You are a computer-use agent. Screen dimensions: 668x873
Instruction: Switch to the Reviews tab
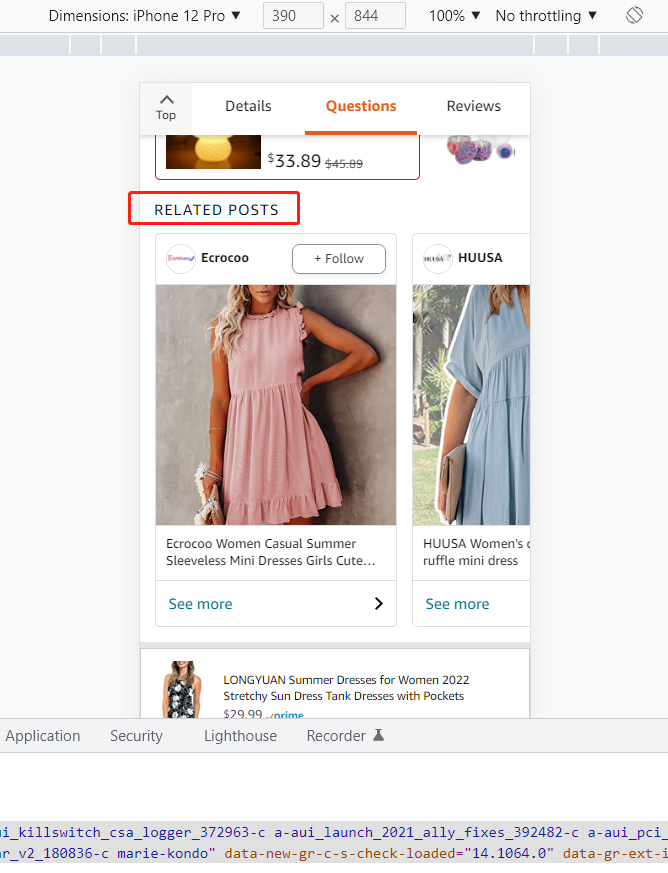click(474, 106)
